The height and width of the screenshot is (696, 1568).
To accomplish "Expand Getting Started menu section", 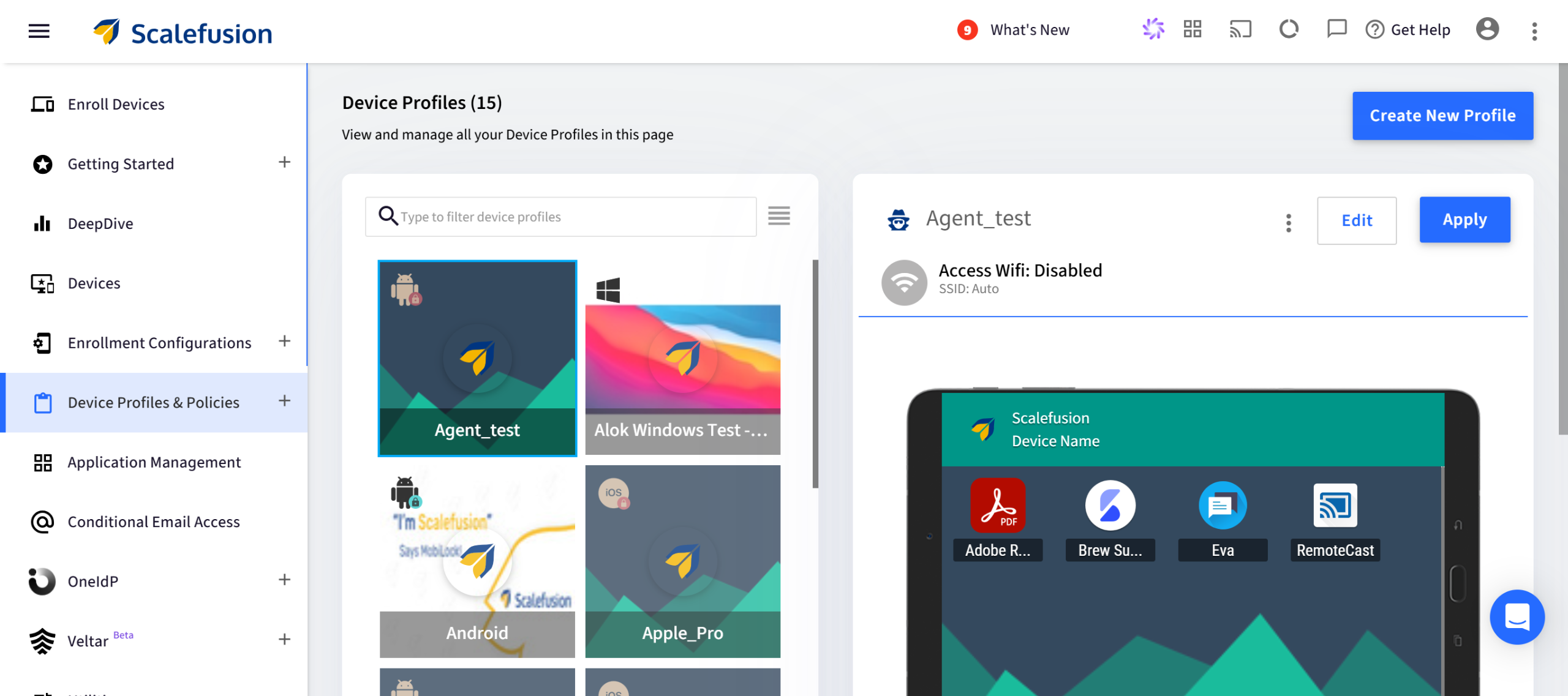I will (284, 162).
